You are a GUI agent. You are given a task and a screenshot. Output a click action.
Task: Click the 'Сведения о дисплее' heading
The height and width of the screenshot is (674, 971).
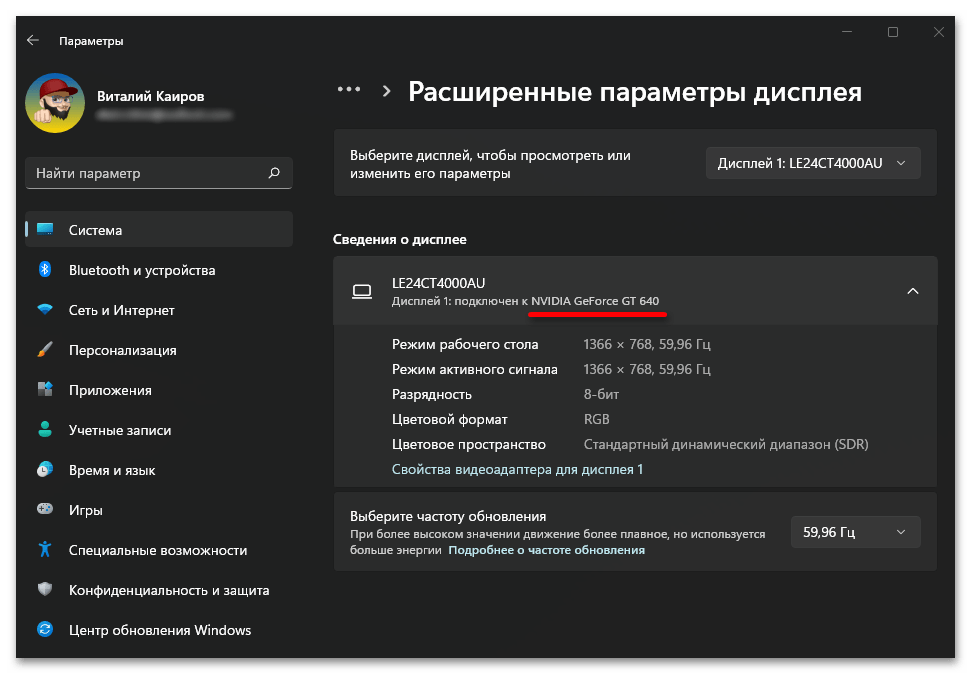(x=399, y=239)
